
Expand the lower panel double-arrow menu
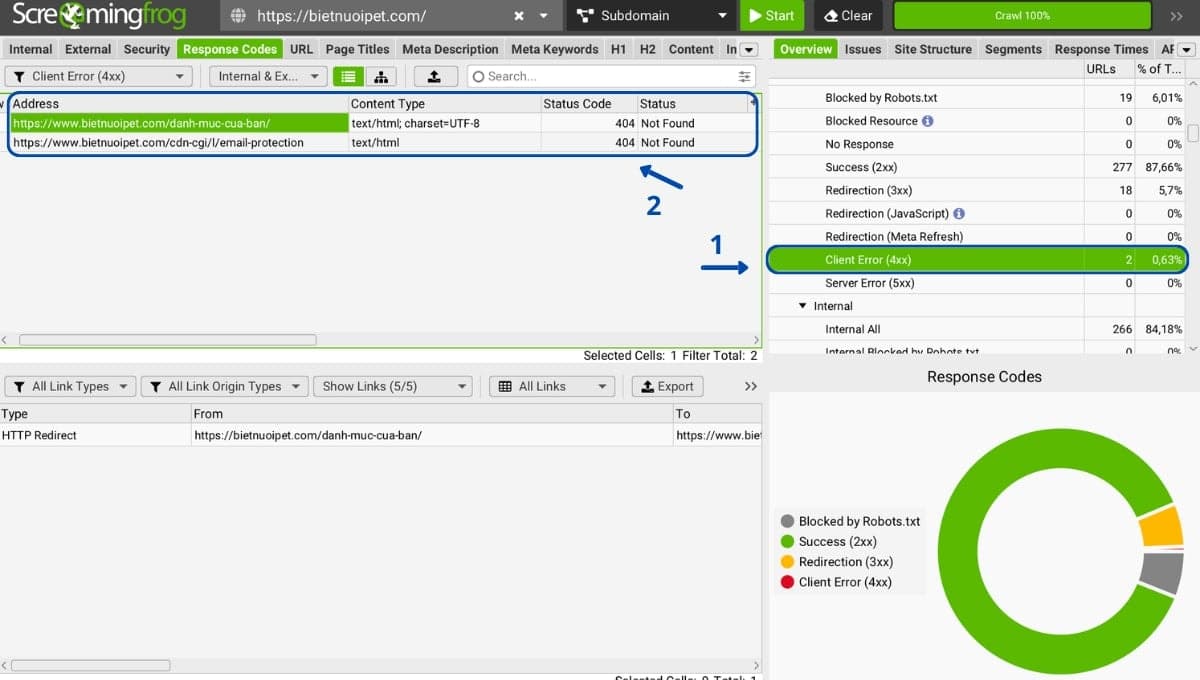point(751,386)
